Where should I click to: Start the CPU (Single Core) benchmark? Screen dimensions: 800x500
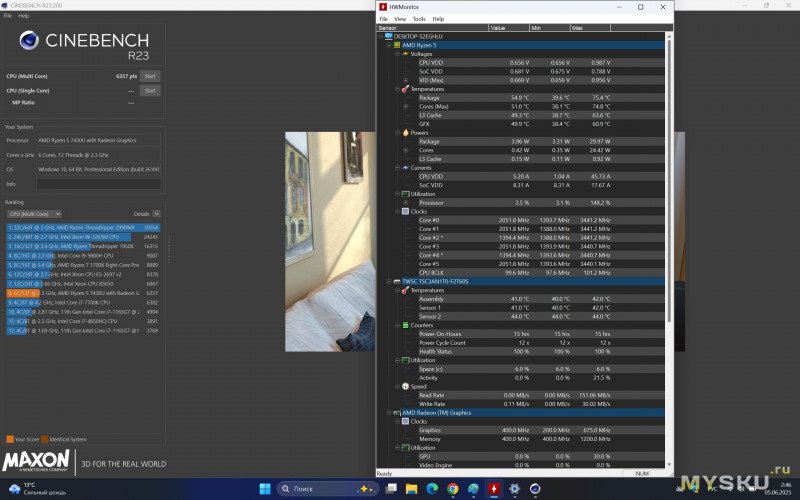pyautogui.click(x=150, y=90)
